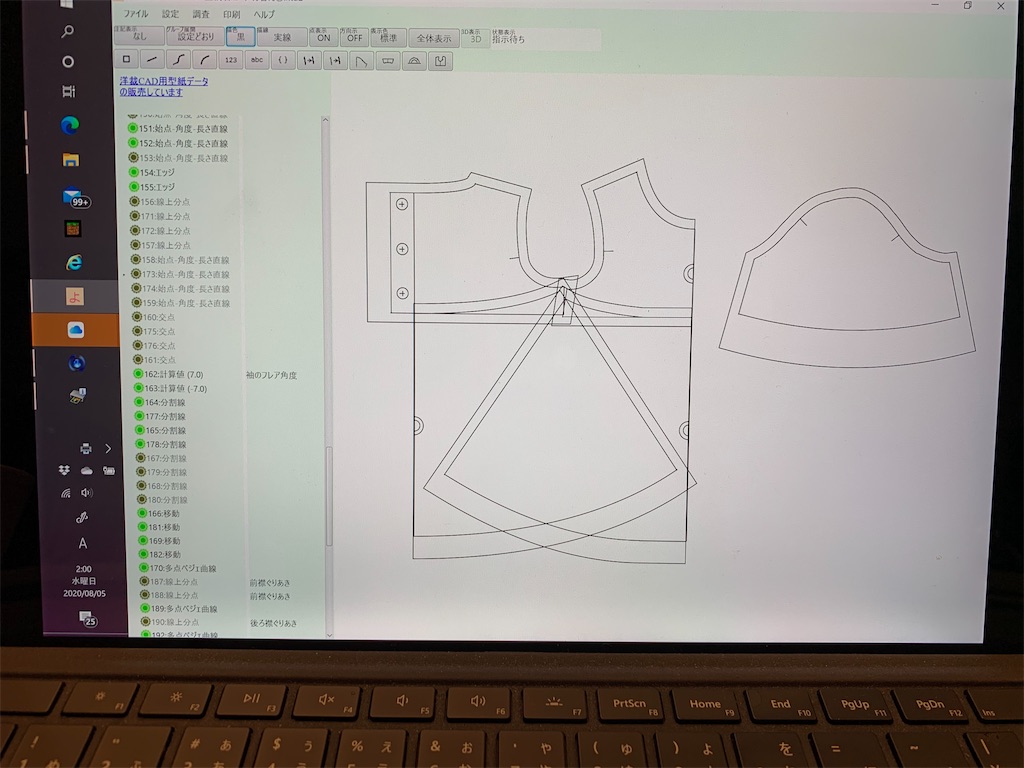
Task: Toggle the circle of row 160:交点
Action: click(136, 317)
